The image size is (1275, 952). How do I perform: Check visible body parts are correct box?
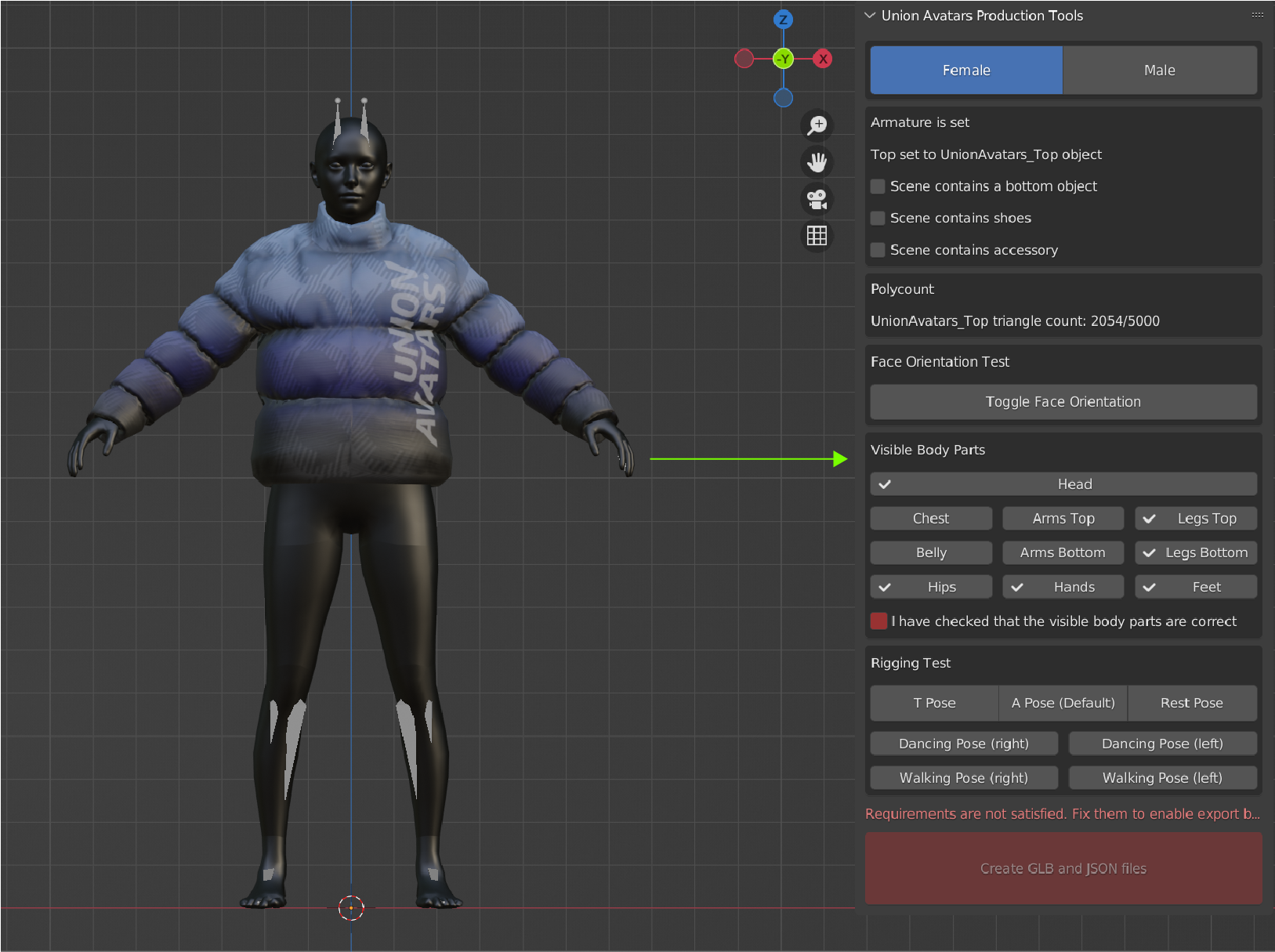tap(878, 621)
